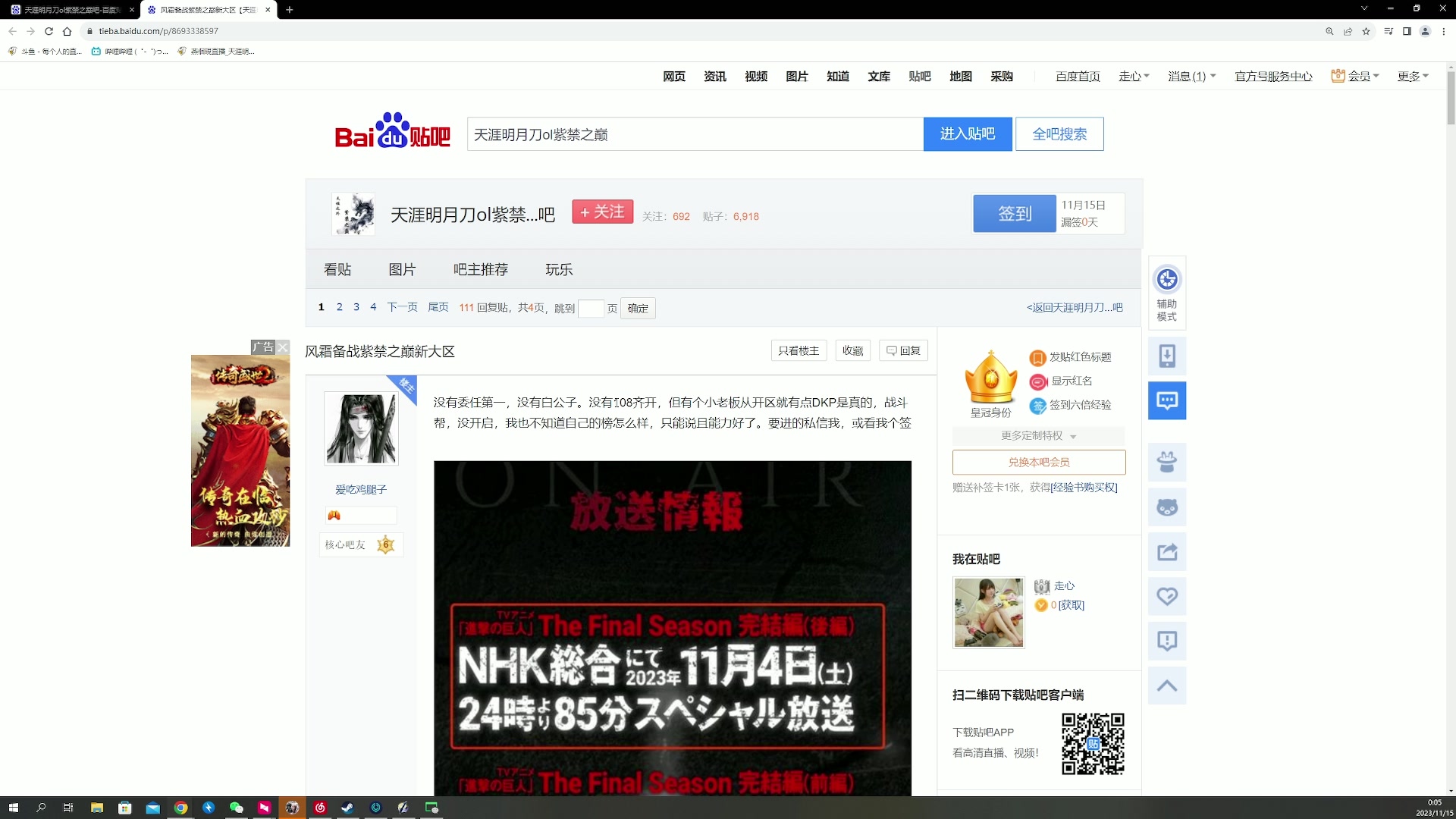Open Chrome profile avatar icon
Screen dimensions: 1456x819
1425,31
